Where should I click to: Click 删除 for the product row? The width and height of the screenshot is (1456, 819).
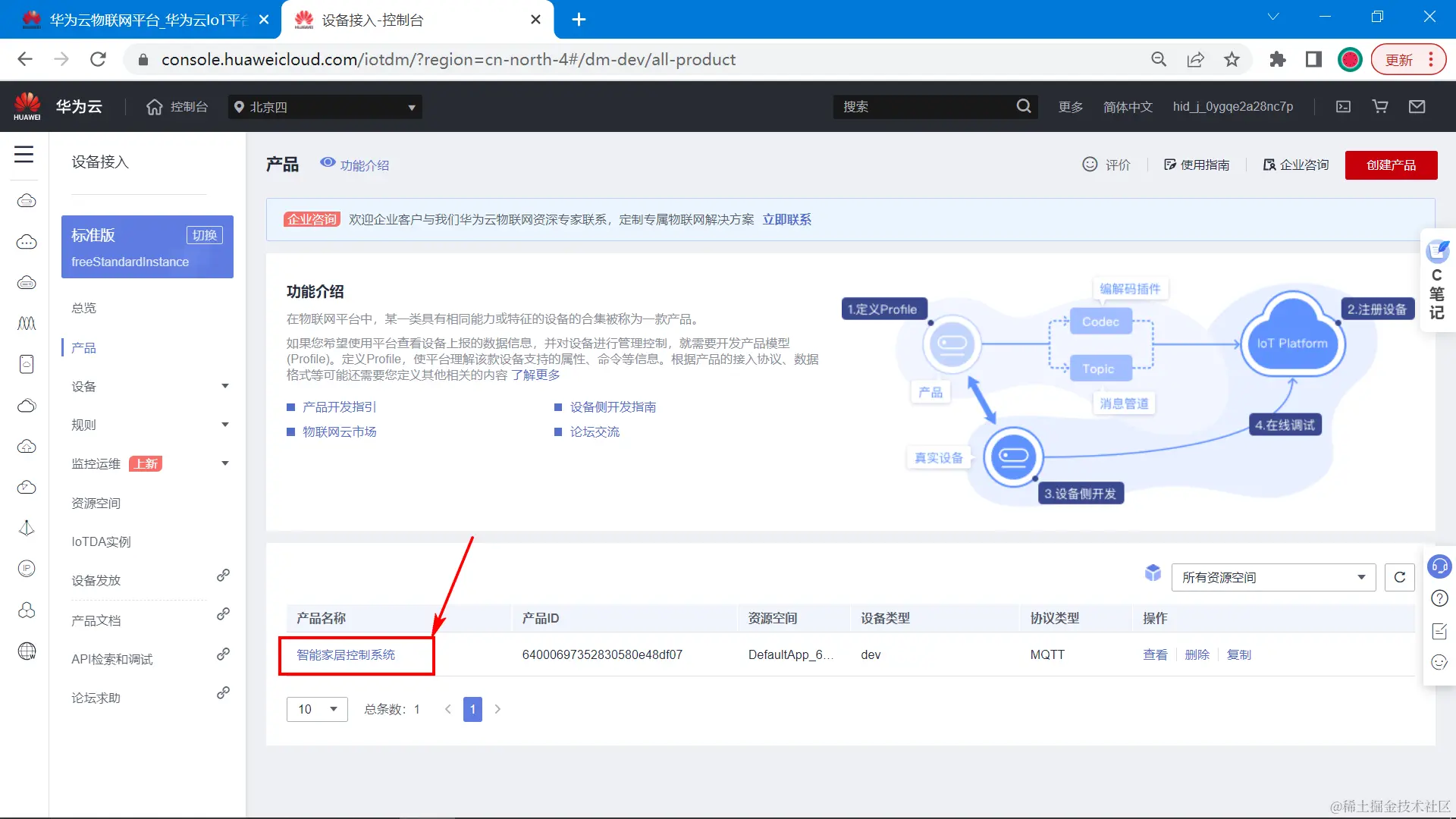pos(1197,654)
